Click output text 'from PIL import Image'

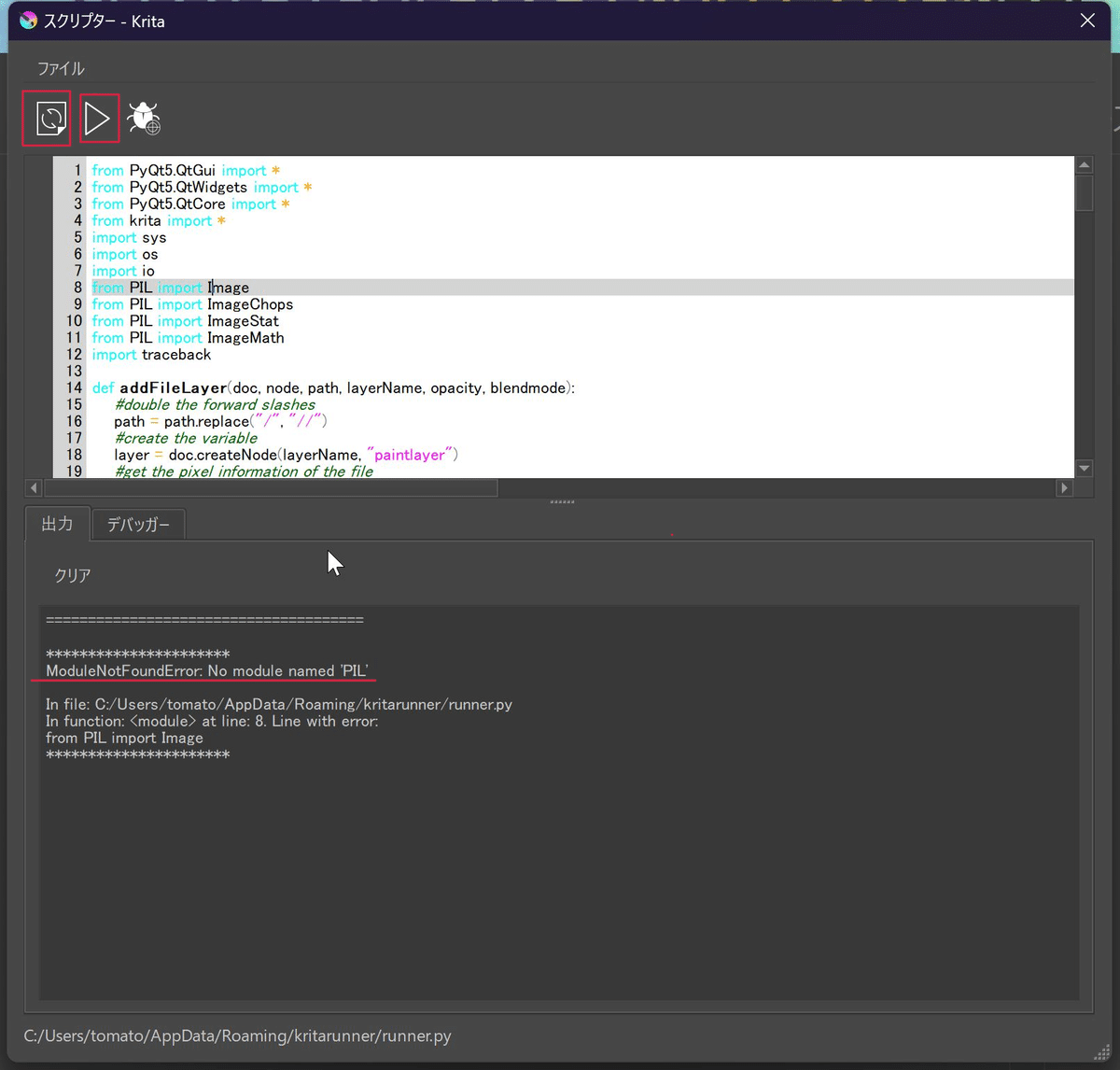point(124,739)
